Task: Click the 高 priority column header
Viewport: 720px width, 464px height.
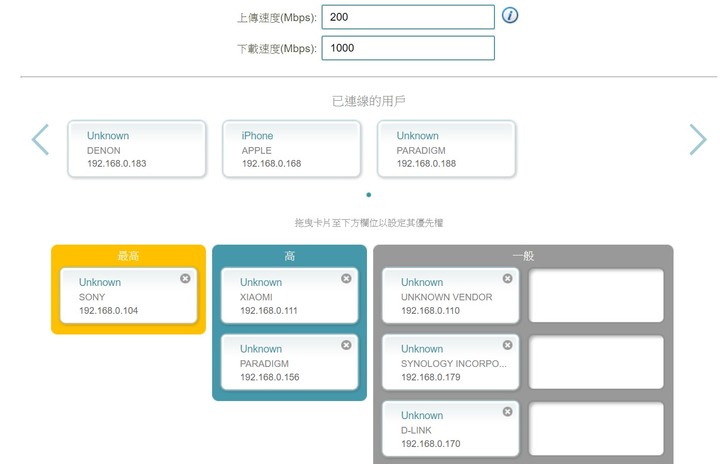Action: (290, 256)
